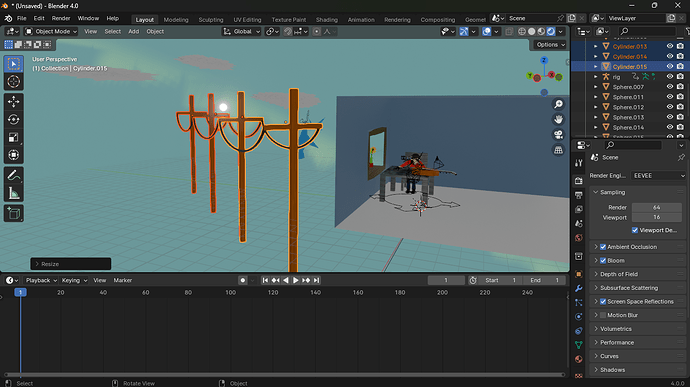
Task: Open the Physics properties tab
Action: [x=579, y=317]
